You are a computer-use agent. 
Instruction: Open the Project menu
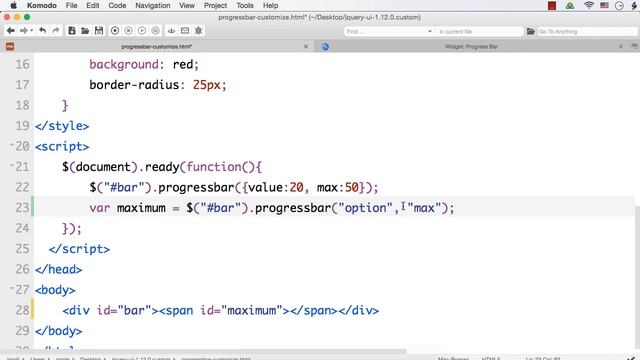tap(215, 6)
